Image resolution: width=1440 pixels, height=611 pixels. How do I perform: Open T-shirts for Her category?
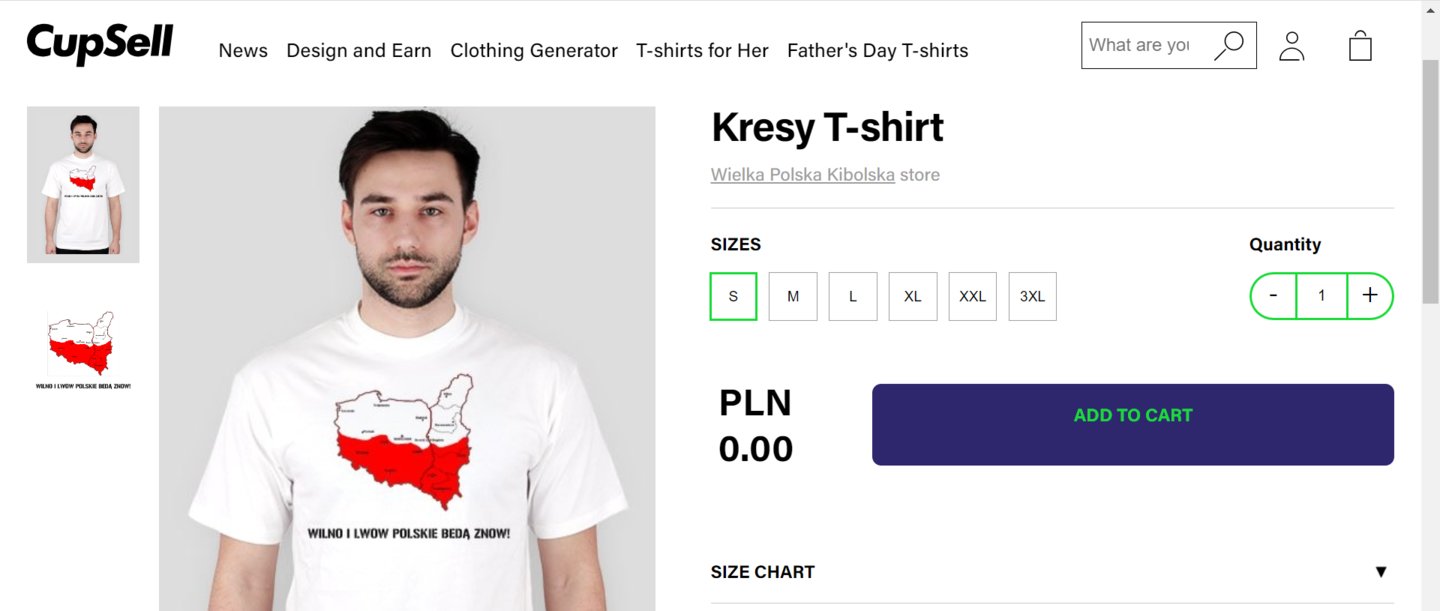[x=702, y=51]
